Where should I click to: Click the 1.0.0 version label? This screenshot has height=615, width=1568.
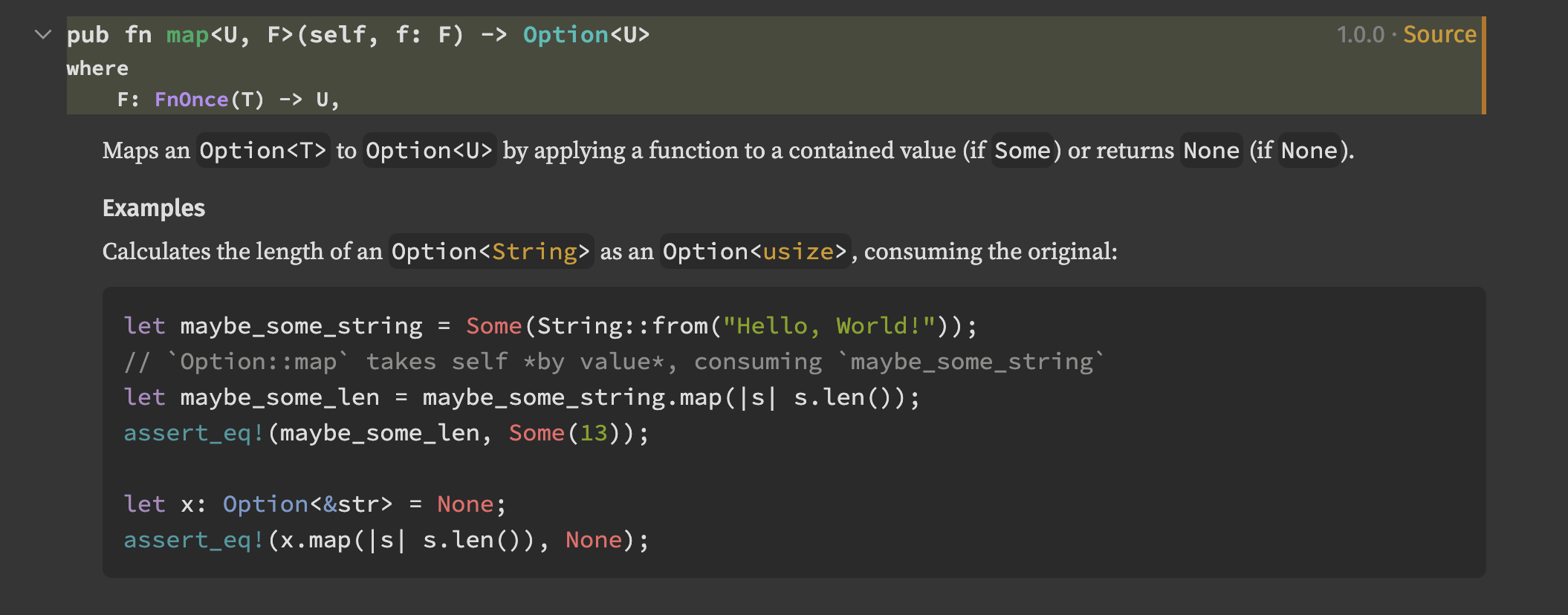(1360, 34)
